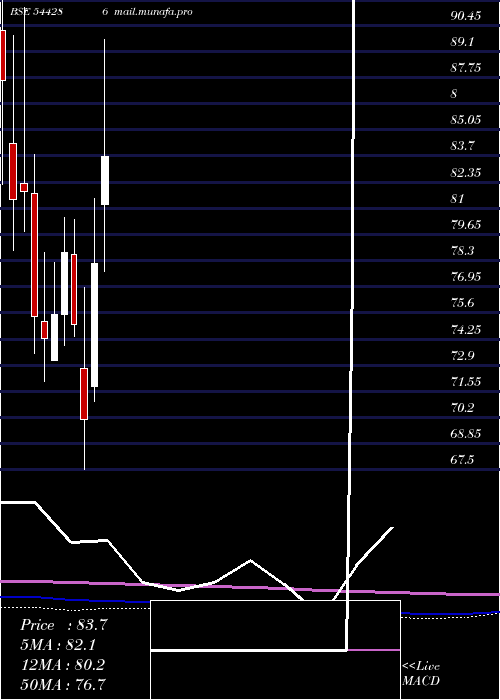The width and height of the screenshot is (500, 700).
Task: Click the 78.3 price axis label
Action: pos(462,251)
